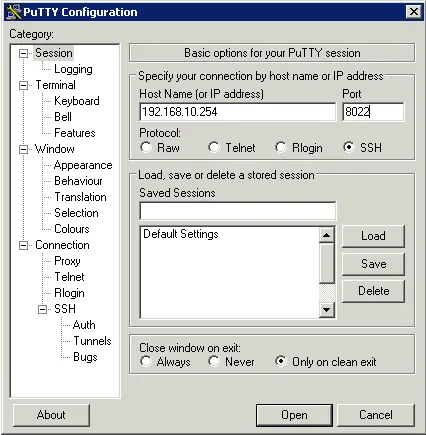Click the Save session button
The height and width of the screenshot is (435, 426).
point(373,264)
